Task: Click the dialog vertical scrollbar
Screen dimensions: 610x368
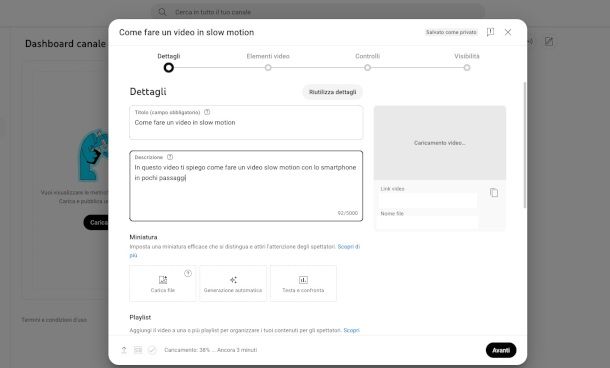Action: click(525, 145)
